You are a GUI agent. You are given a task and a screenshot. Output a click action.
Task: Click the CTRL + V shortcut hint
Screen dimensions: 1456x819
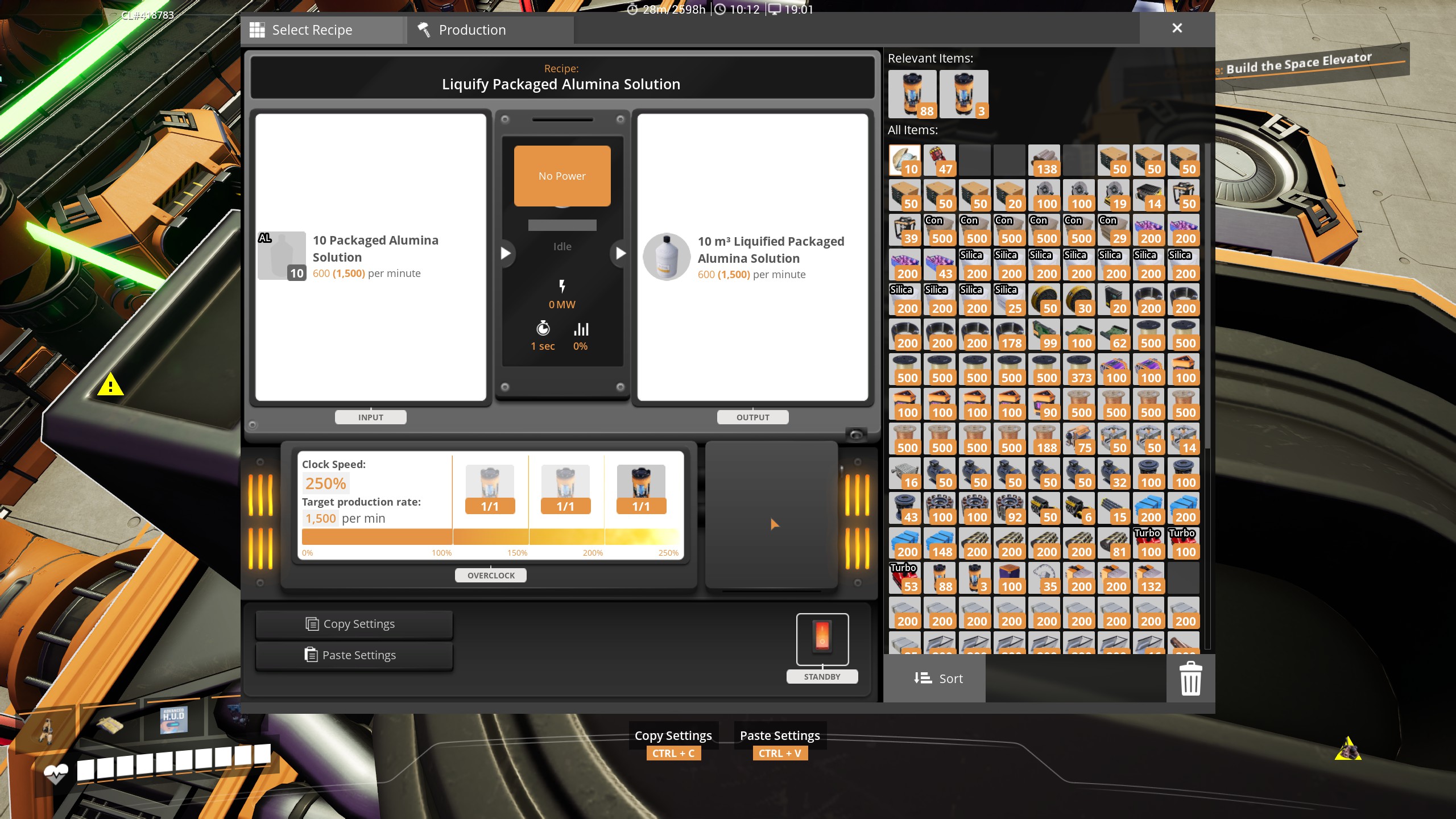coord(780,753)
